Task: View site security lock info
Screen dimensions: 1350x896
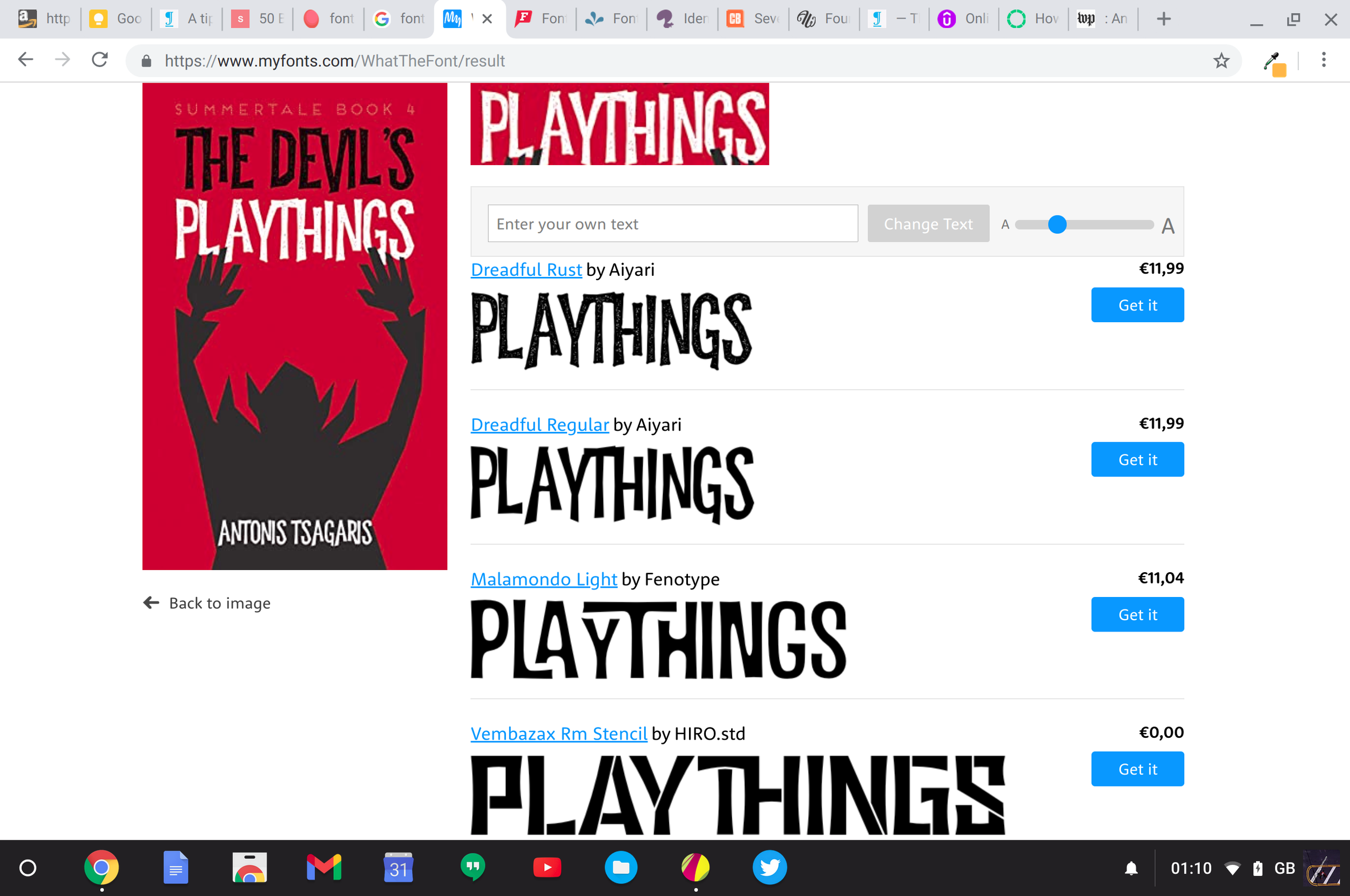Action: pos(146,60)
